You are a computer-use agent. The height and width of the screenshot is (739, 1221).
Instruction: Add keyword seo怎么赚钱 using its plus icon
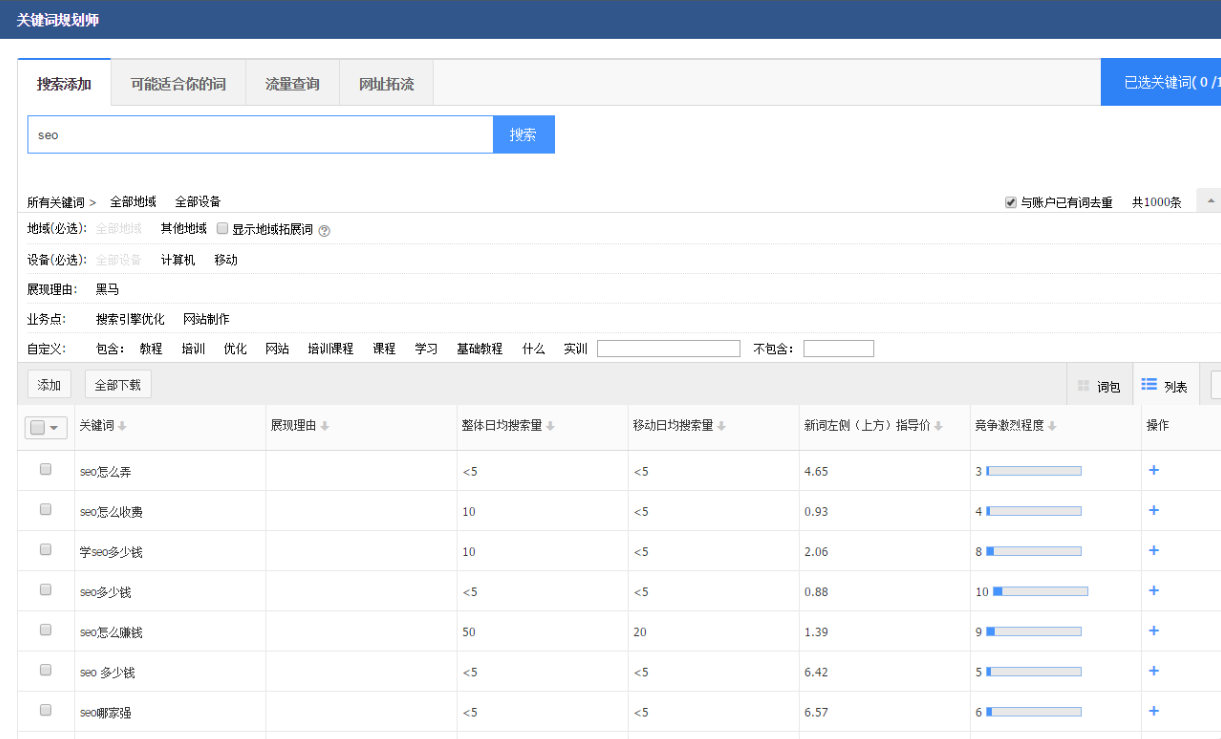(1153, 631)
